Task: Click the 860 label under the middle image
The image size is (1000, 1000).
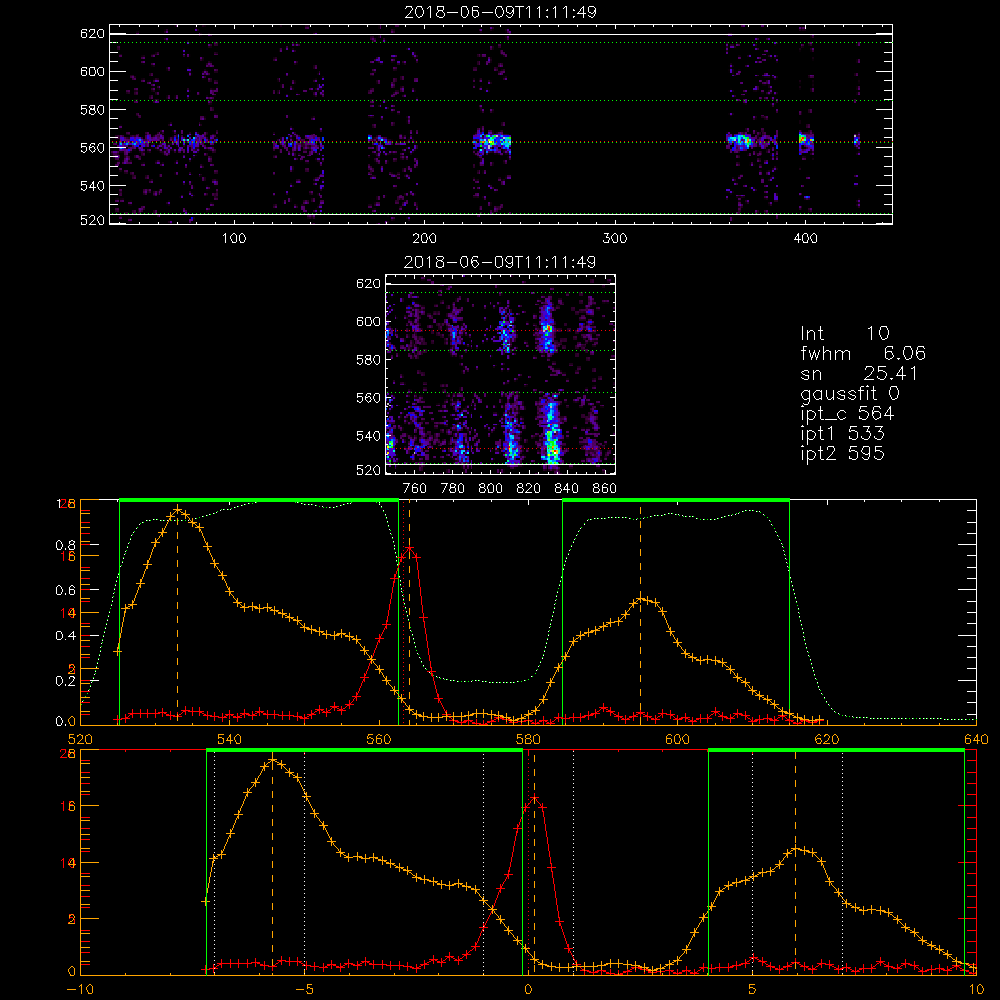Action: pos(605,489)
